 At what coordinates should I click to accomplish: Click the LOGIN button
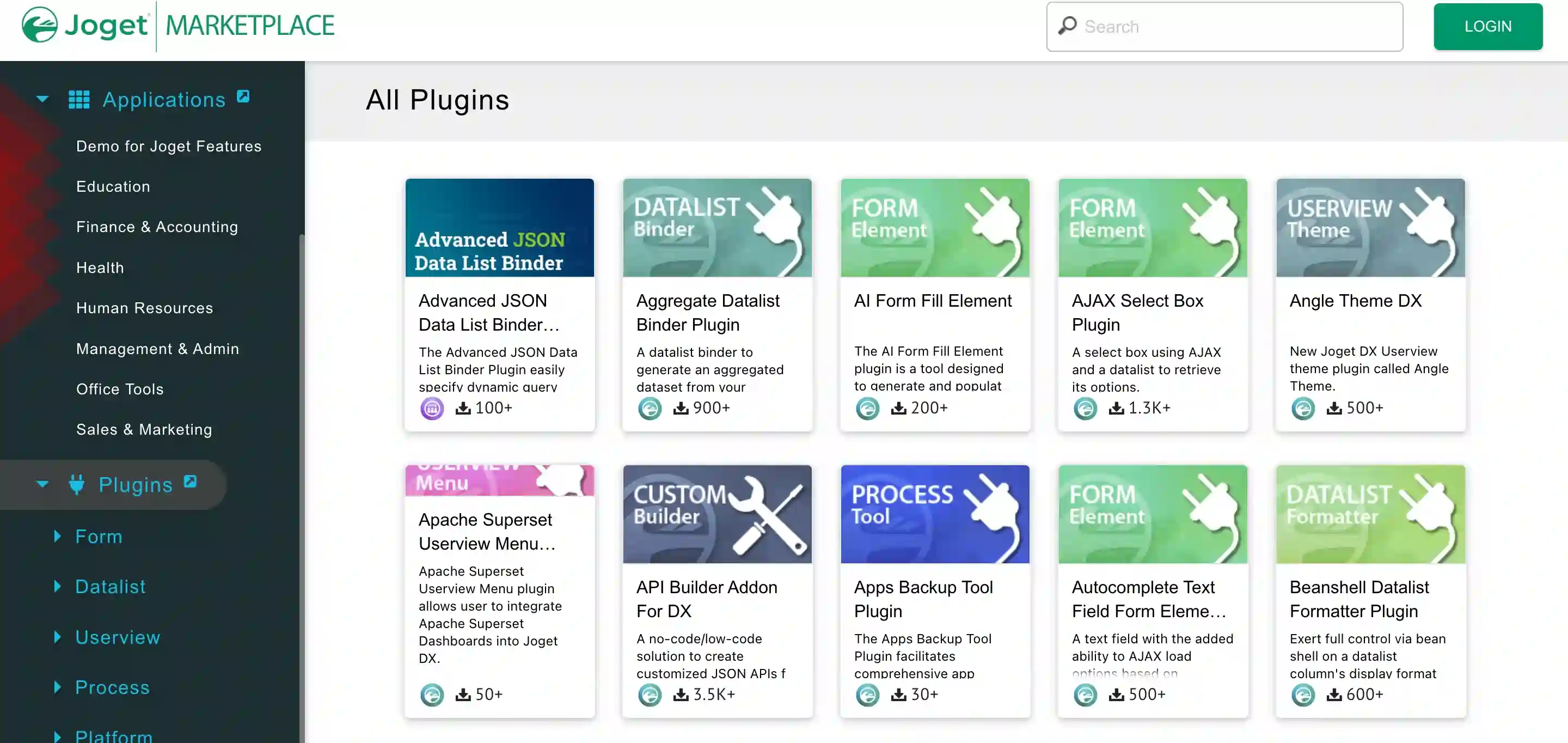[1487, 26]
